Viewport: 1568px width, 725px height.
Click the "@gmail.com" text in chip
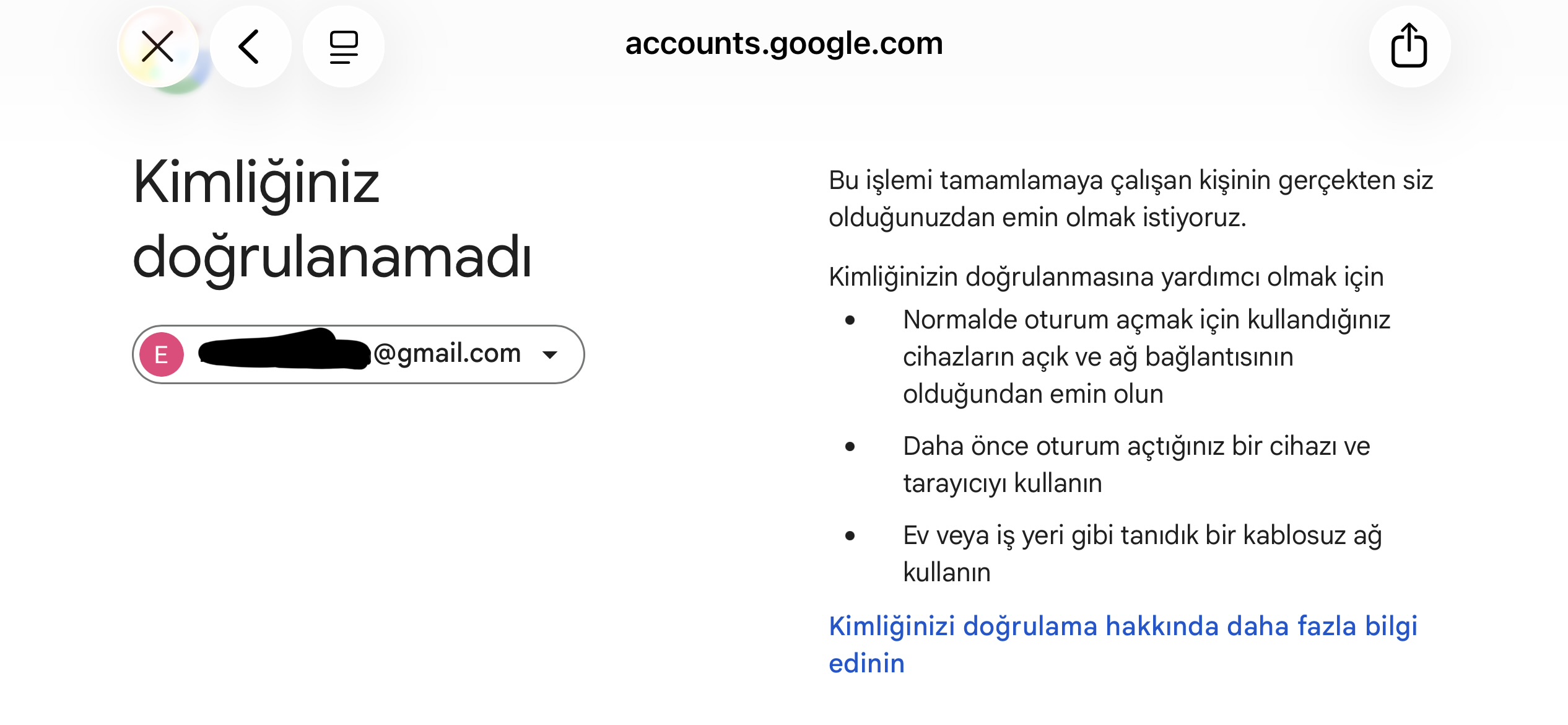coord(447,353)
